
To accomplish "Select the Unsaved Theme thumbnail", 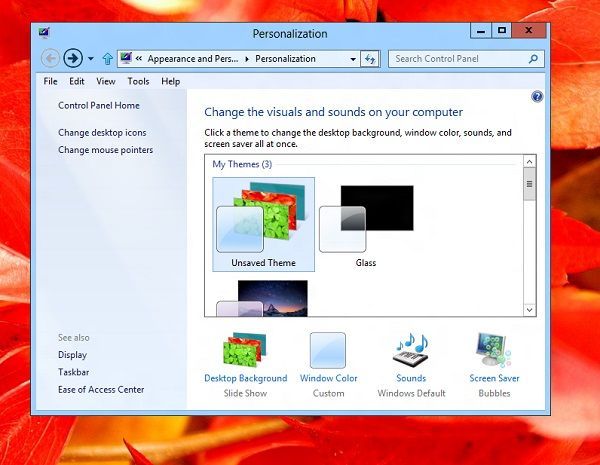I will (x=264, y=224).
